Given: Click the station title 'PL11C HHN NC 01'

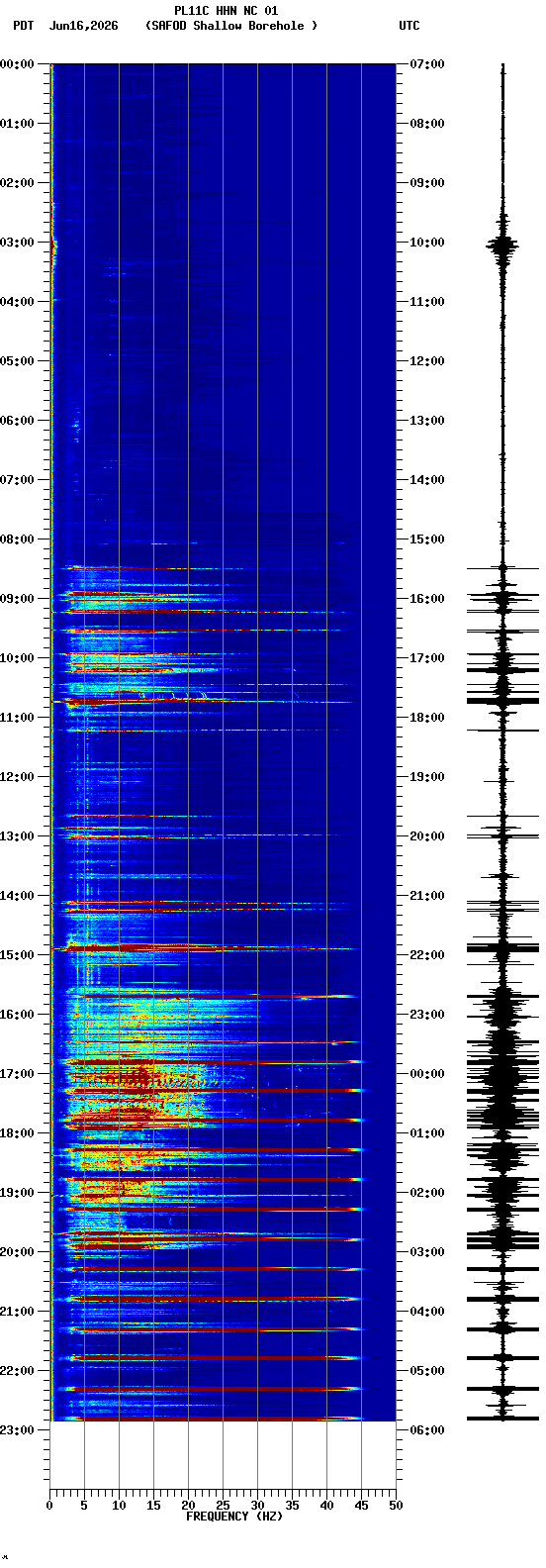Looking at the screenshot, I should point(226,11).
